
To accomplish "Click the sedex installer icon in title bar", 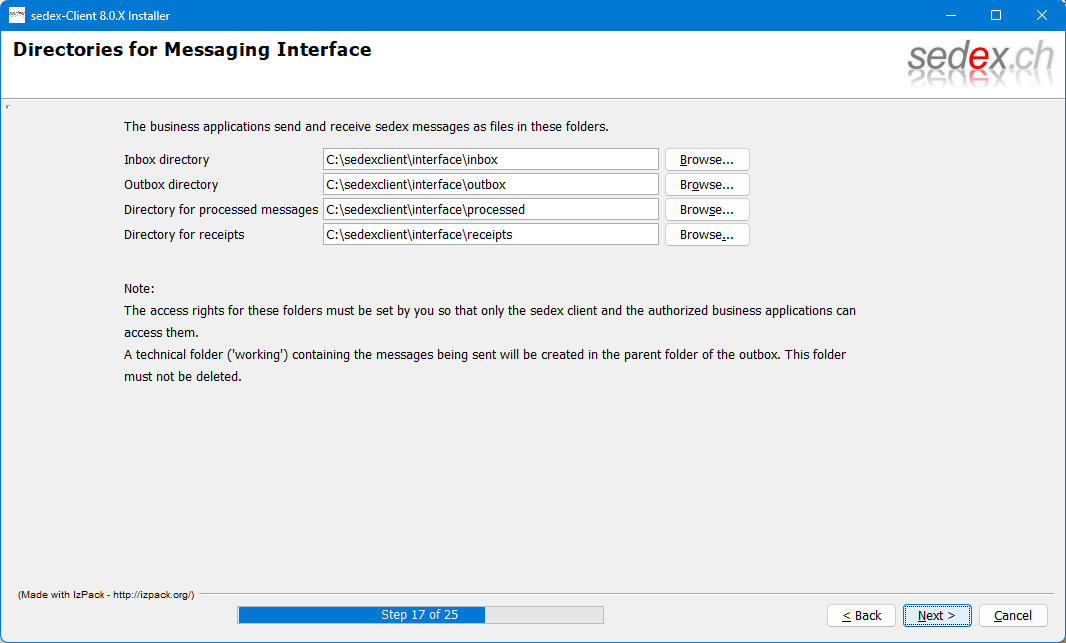I will point(17,15).
